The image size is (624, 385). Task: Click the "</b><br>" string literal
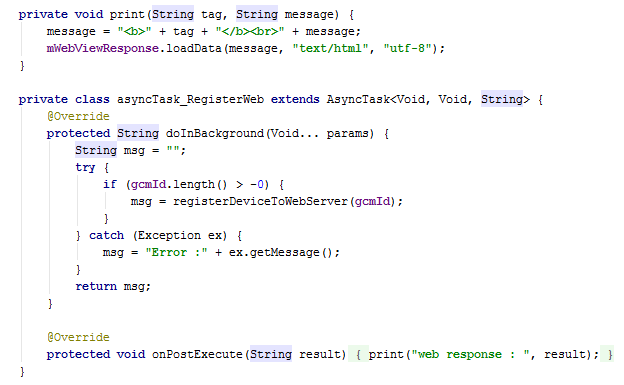click(x=250, y=31)
